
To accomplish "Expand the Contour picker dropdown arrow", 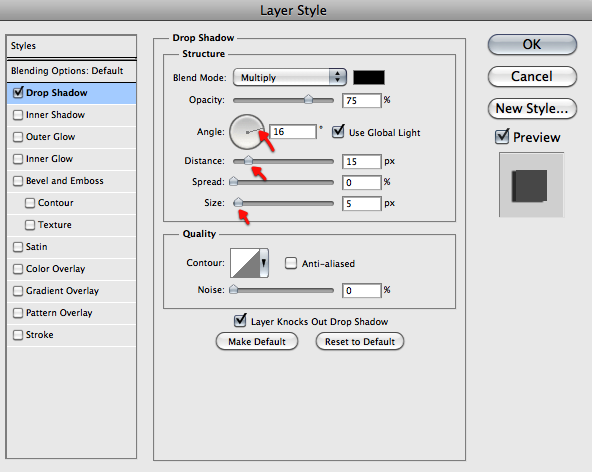I will (264, 263).
